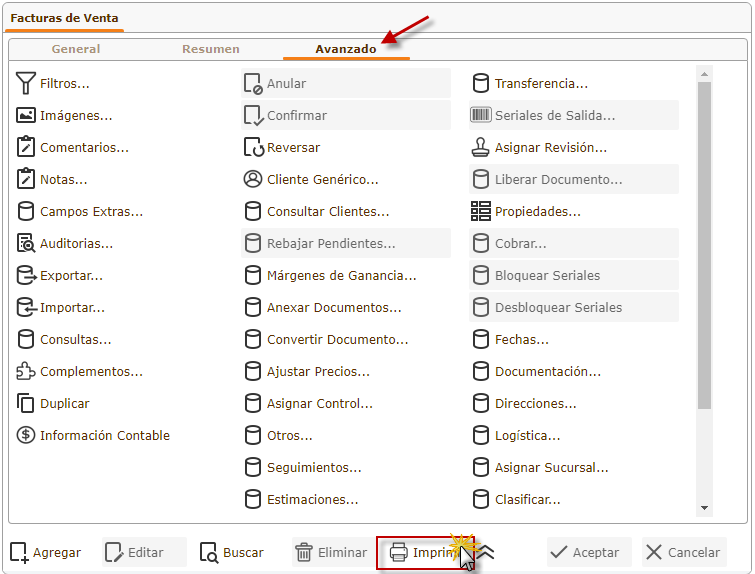Click the Exportar database arrow icon
The image size is (755, 574).
[x=26, y=275]
